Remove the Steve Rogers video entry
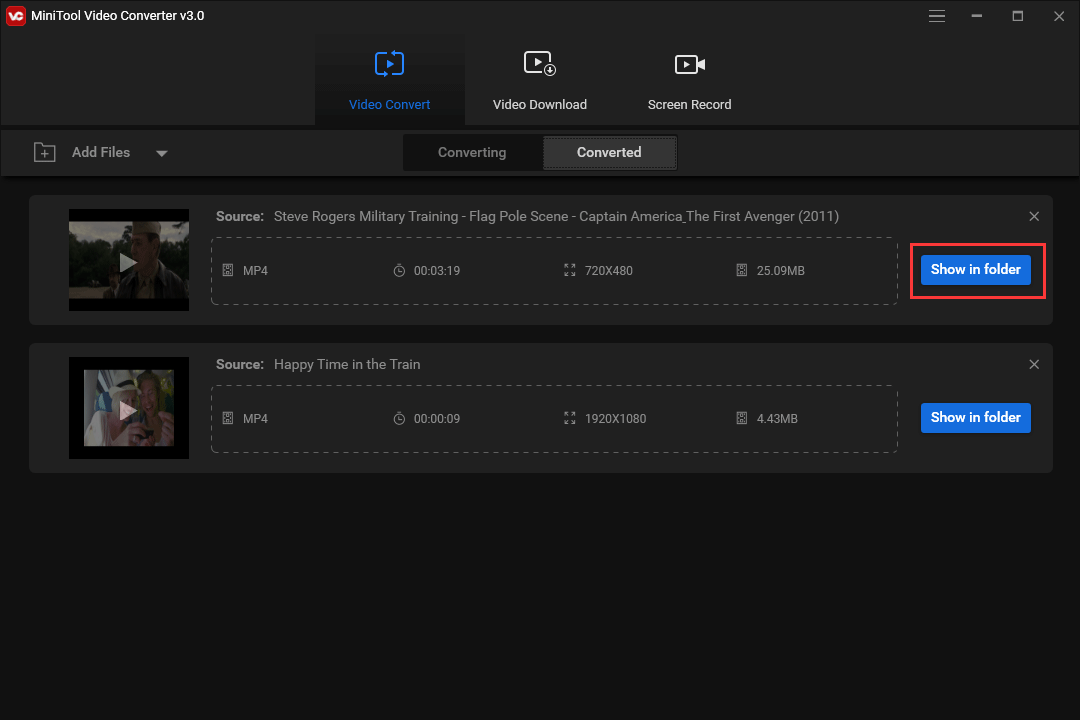This screenshot has height=720, width=1080. tap(1034, 216)
